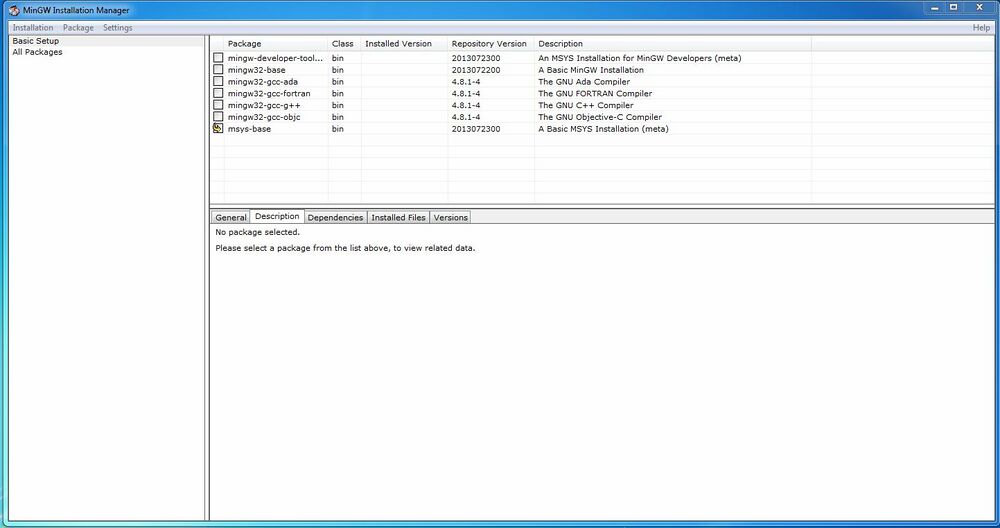Click 'A Basic MinGW Installation' description
The image size is (1000, 528).
(x=591, y=70)
